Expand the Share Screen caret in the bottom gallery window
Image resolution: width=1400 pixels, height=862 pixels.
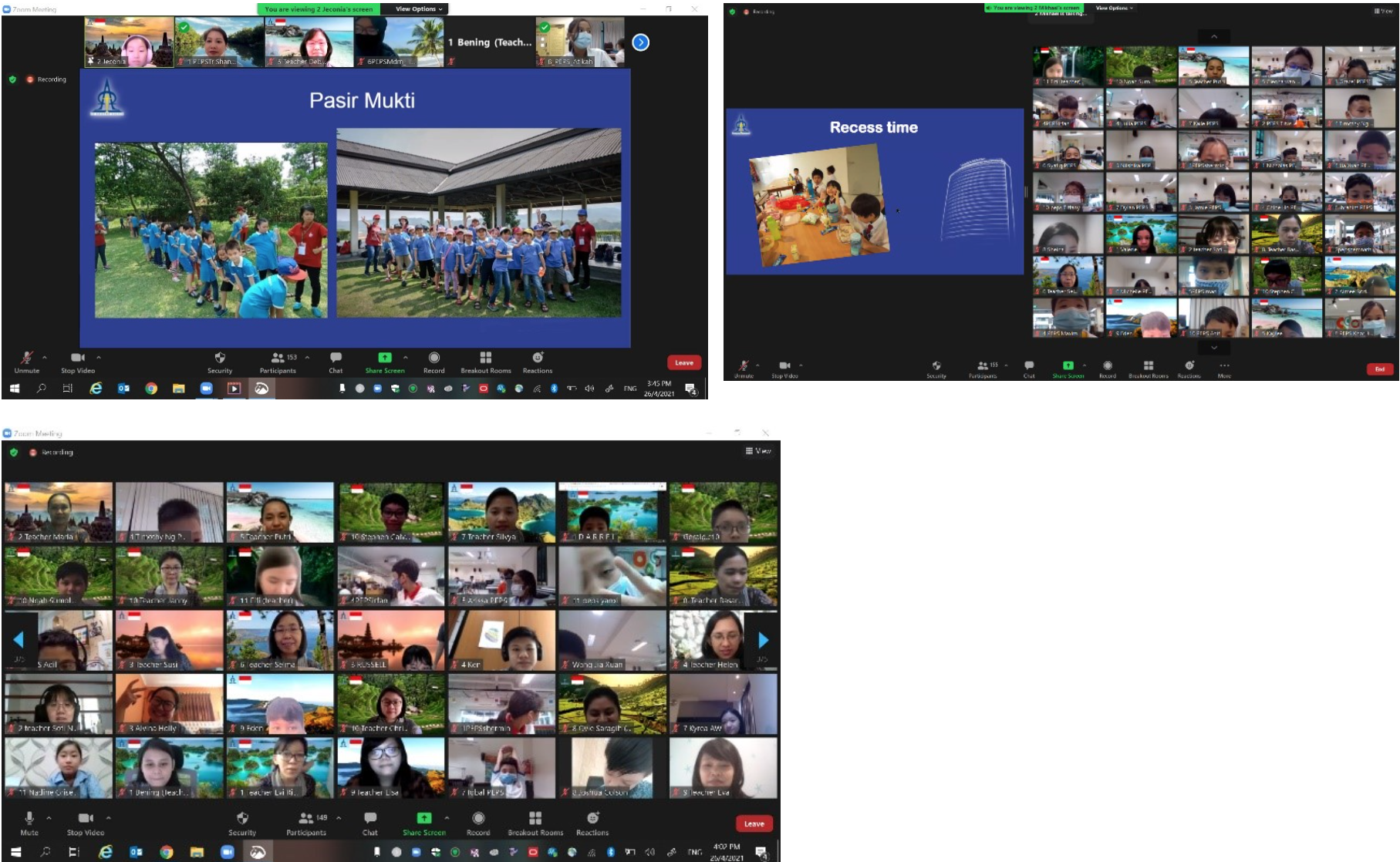click(x=447, y=817)
